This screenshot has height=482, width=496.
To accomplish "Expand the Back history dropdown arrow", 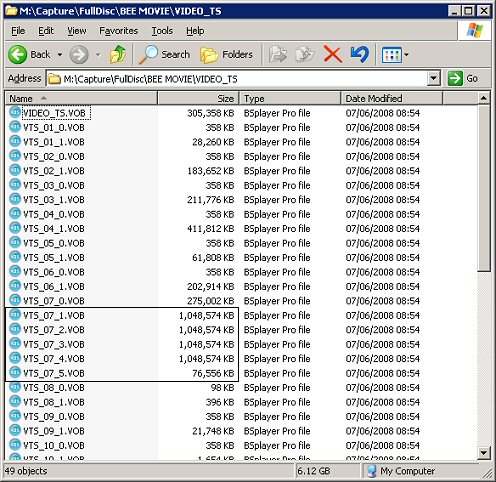I will tap(60, 54).
